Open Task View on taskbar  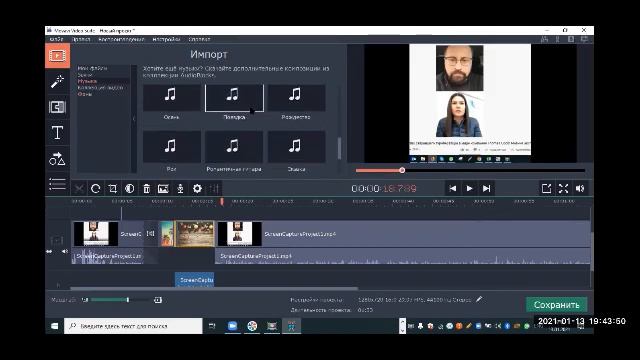(x=212, y=326)
